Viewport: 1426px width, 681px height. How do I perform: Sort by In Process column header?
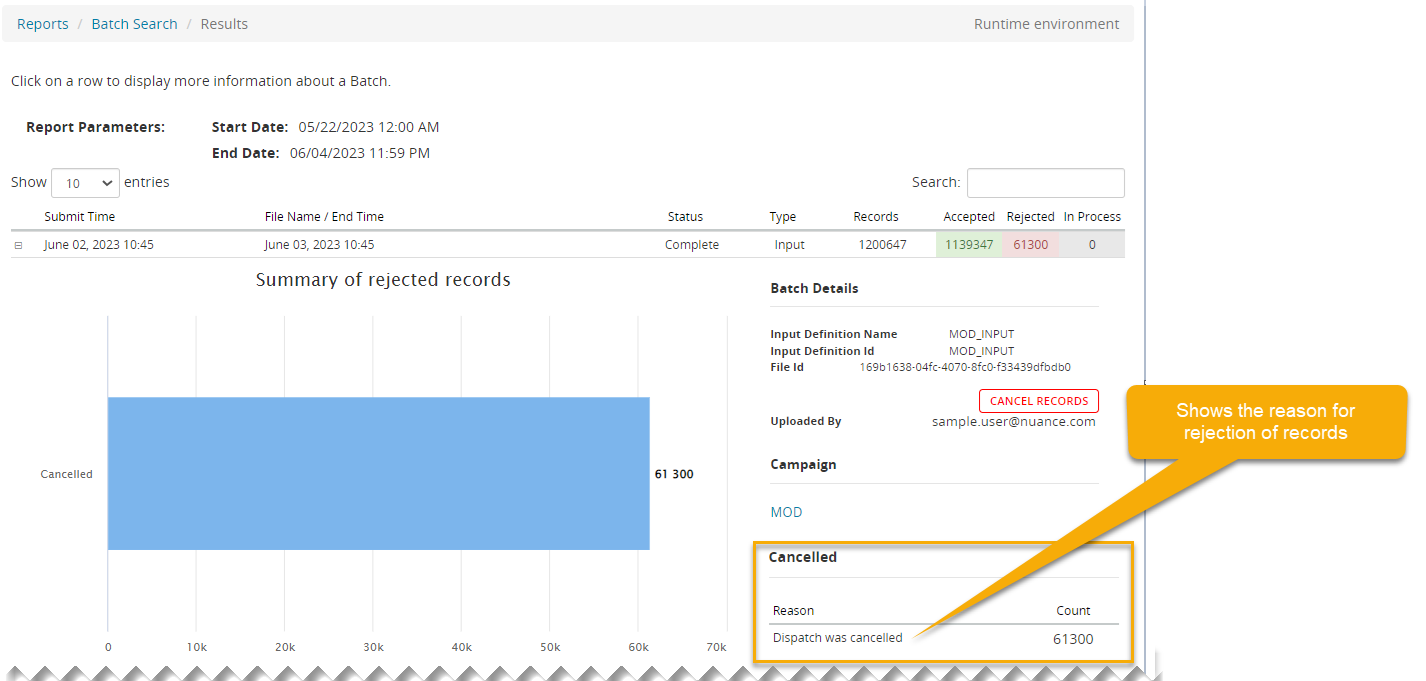[1091, 217]
